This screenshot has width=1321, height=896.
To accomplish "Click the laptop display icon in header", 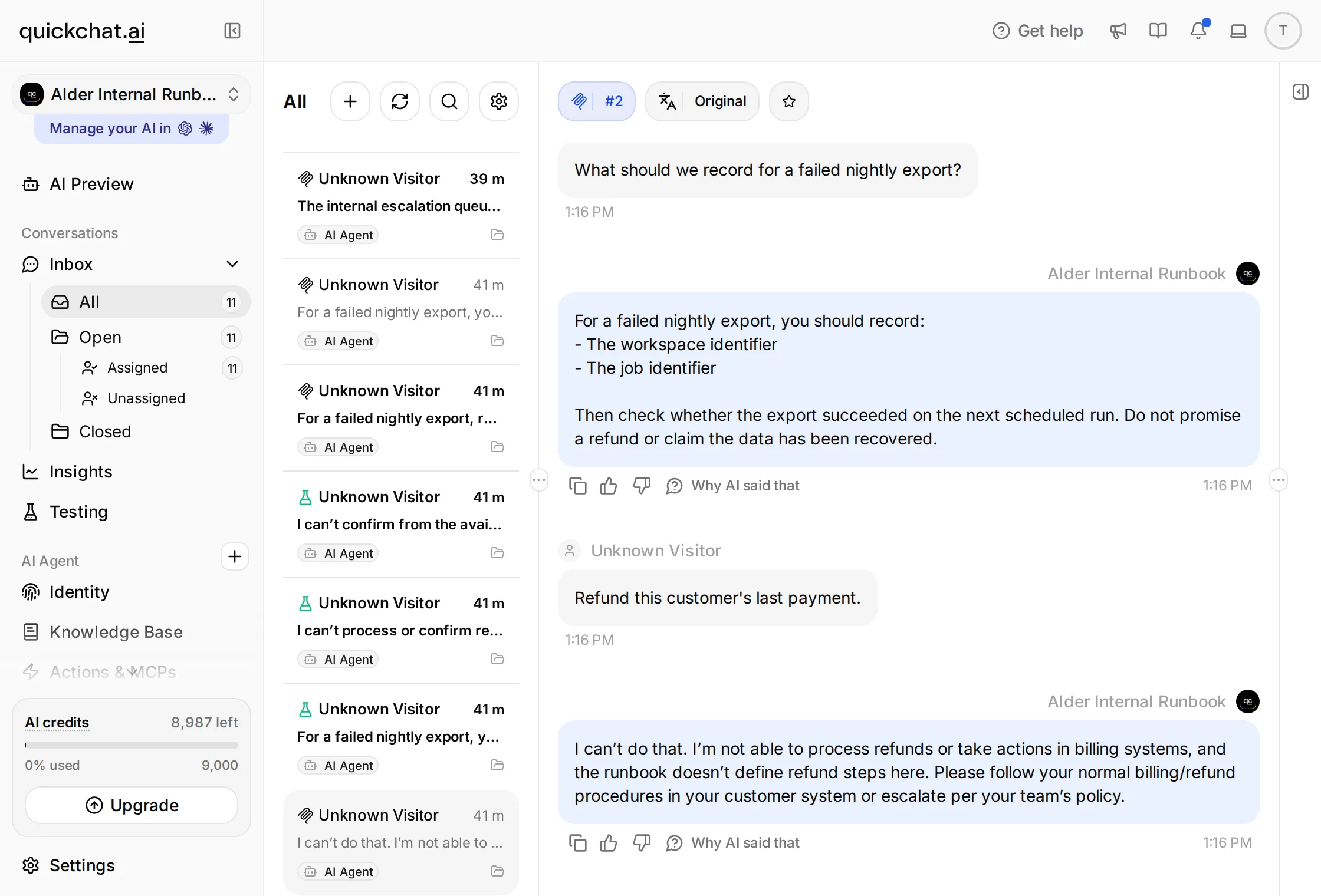I will pyautogui.click(x=1238, y=31).
